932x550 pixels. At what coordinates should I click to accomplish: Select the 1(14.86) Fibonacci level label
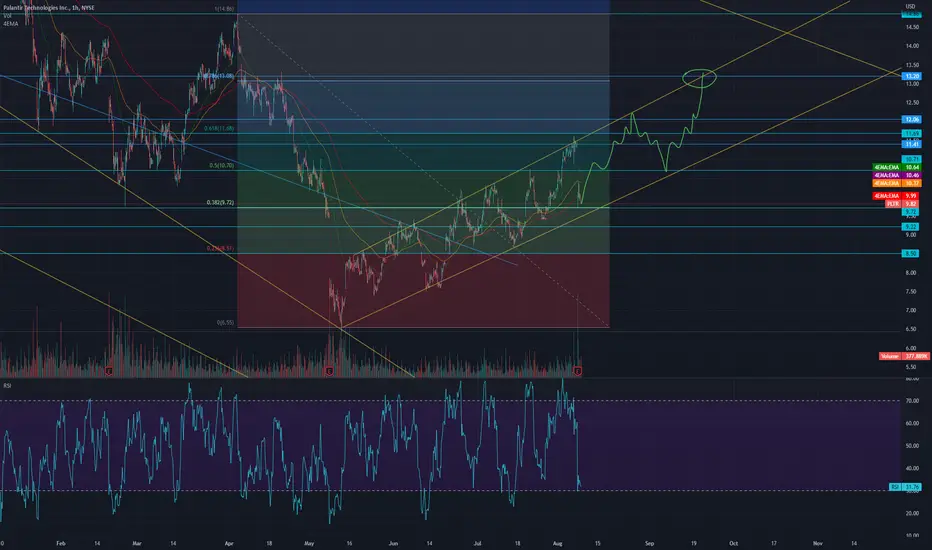pyautogui.click(x=224, y=9)
